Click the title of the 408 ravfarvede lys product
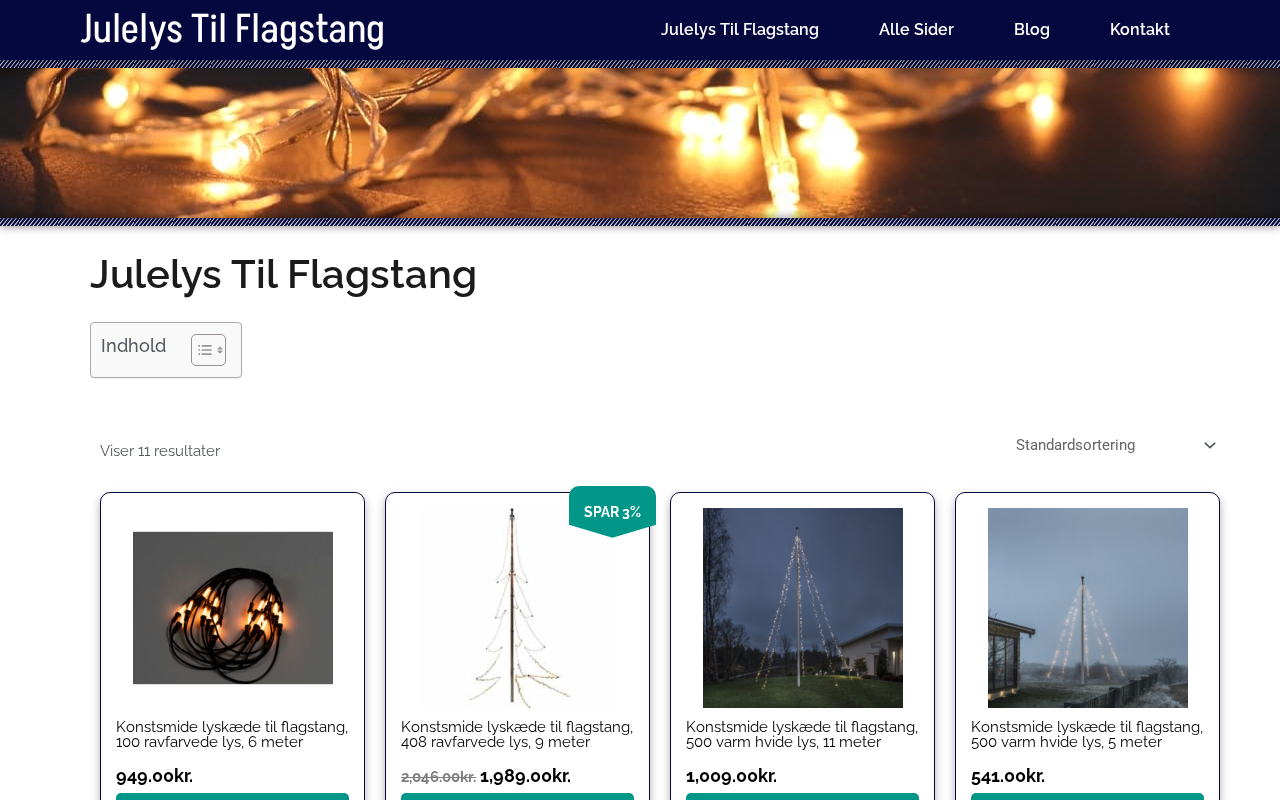 (x=517, y=734)
